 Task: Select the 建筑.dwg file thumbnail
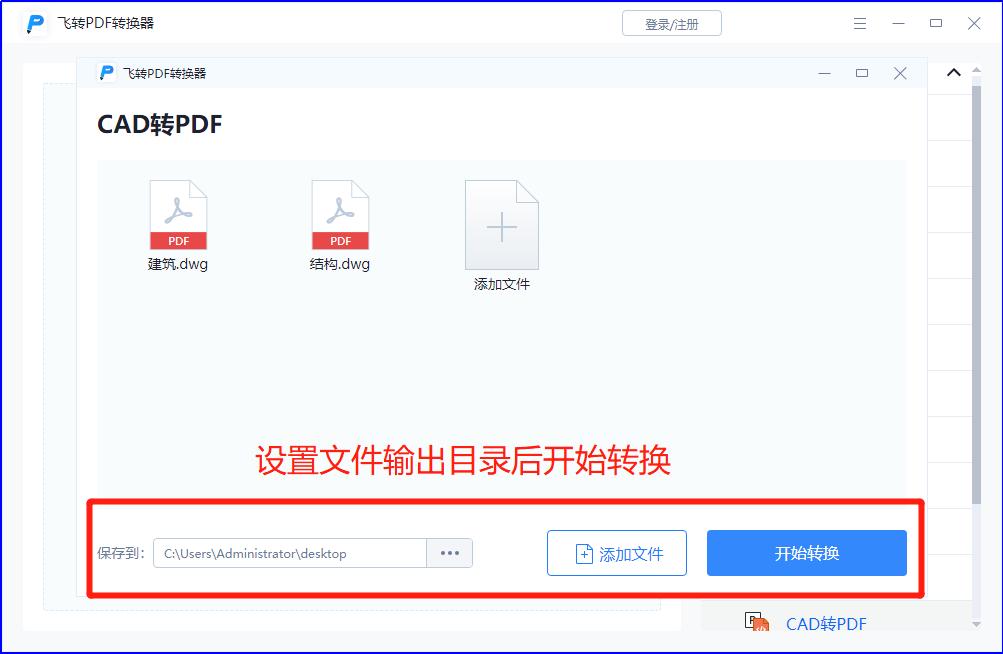point(179,225)
